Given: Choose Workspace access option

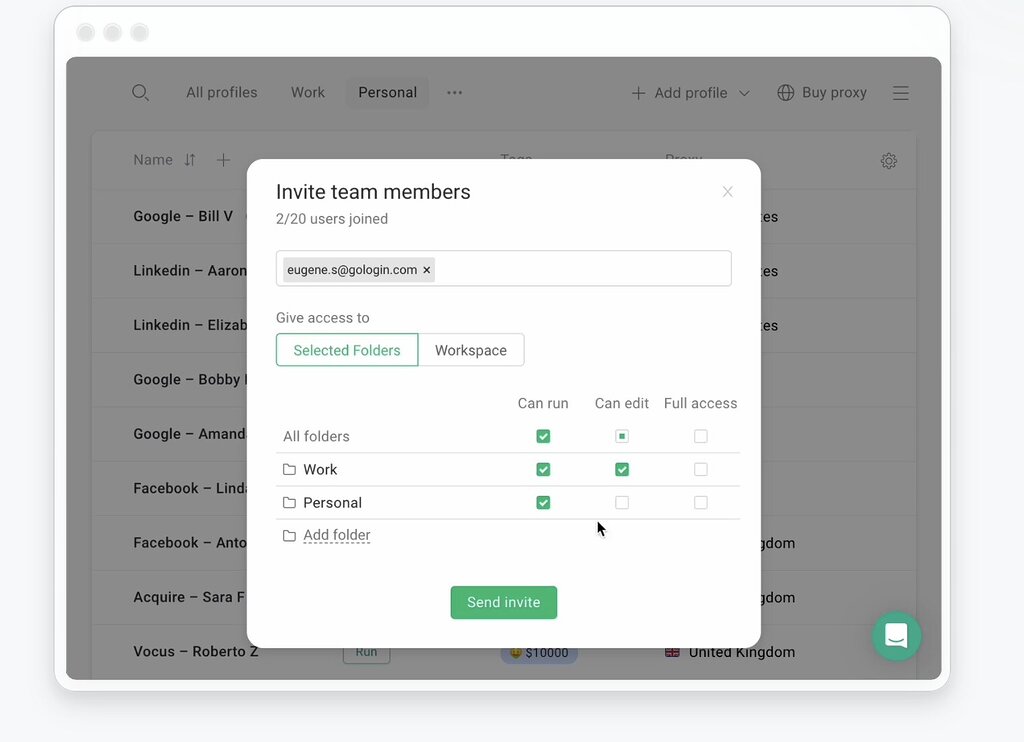Looking at the screenshot, I should click(x=471, y=351).
